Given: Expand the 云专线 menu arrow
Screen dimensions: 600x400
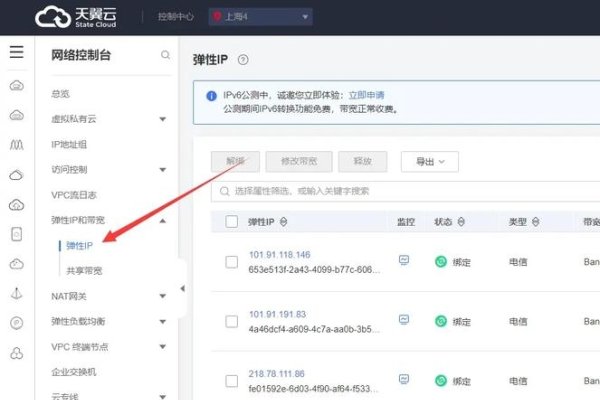Looking at the screenshot, I should pyautogui.click(x=163, y=396).
